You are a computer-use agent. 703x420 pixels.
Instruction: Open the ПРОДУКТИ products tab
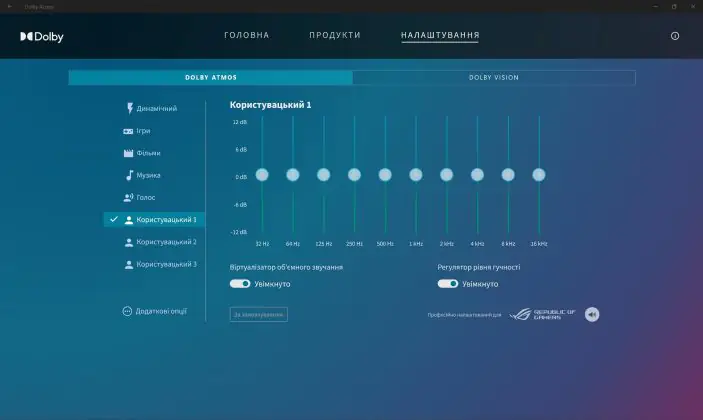pyautogui.click(x=335, y=35)
